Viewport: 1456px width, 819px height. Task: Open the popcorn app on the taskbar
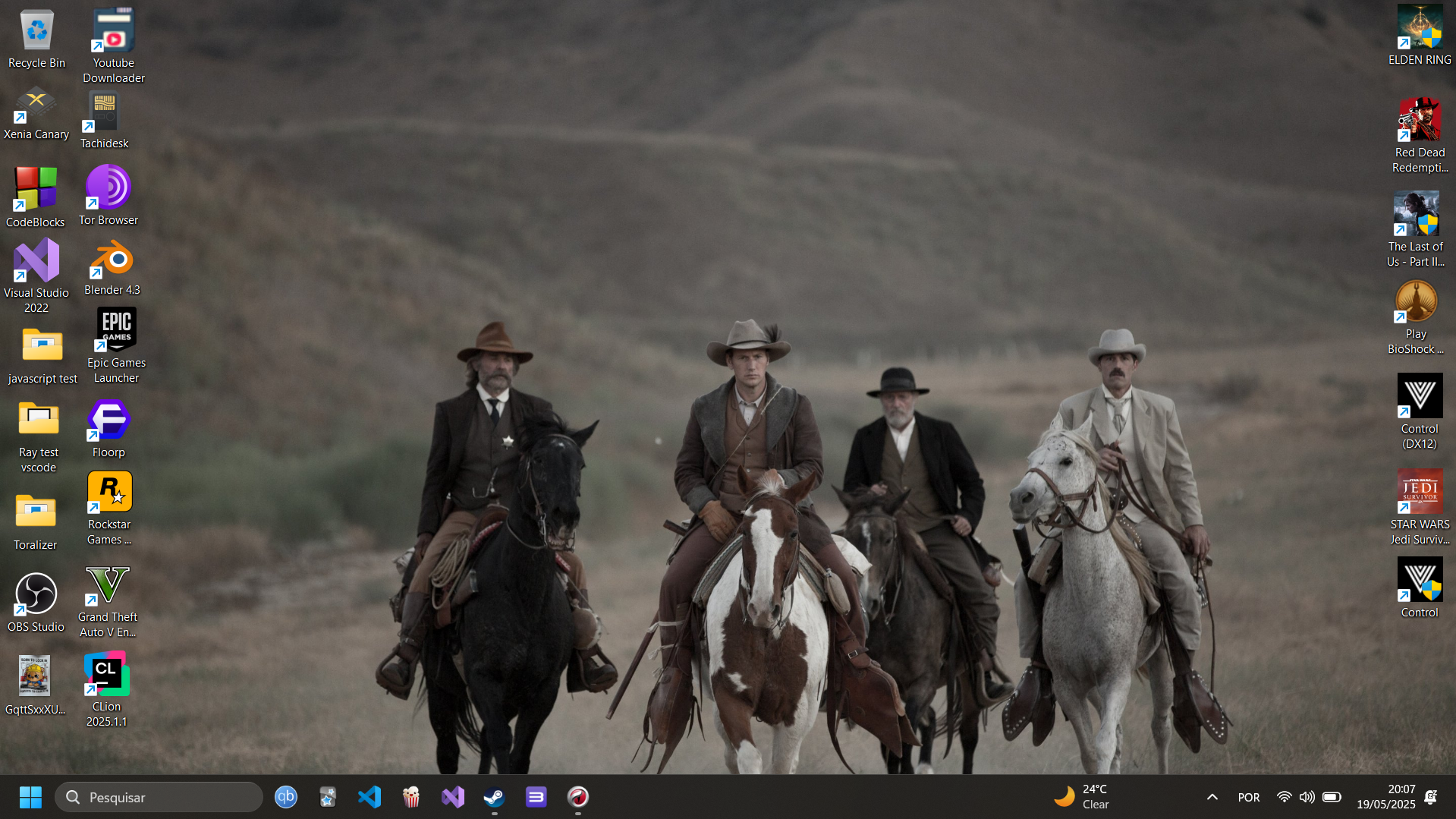tap(411, 797)
